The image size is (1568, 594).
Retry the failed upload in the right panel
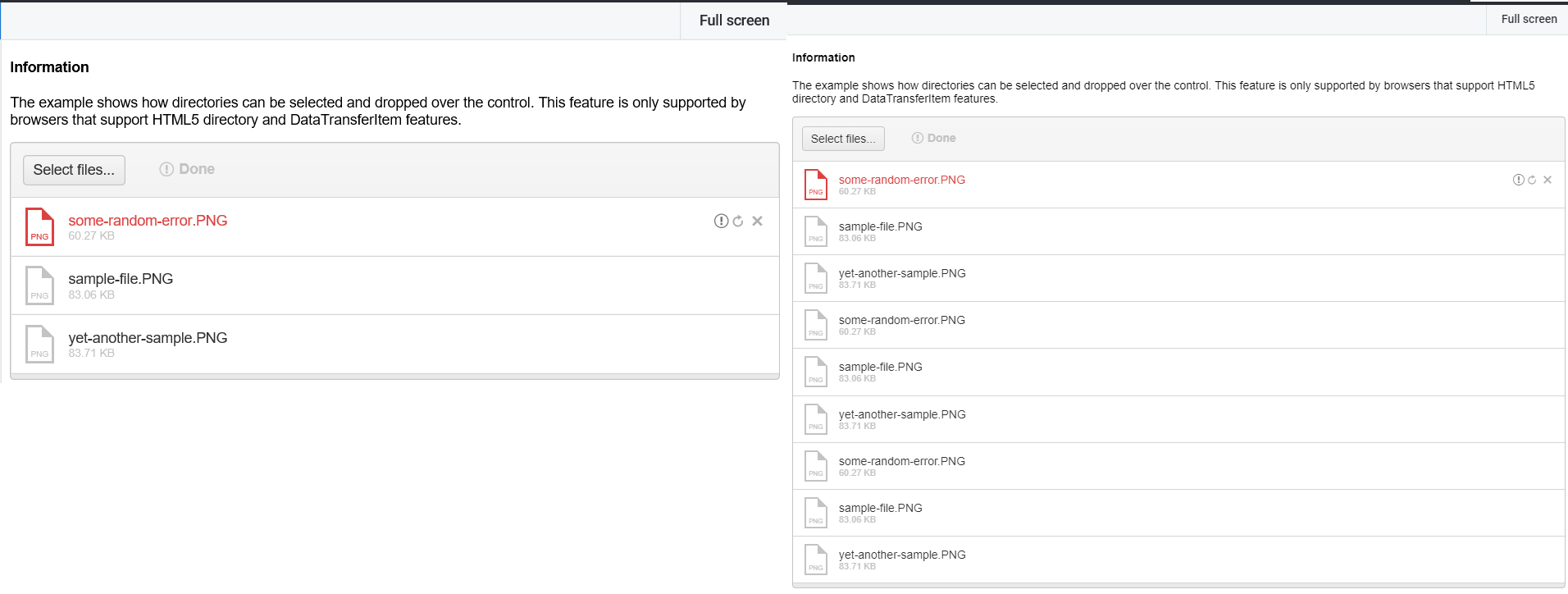tap(1532, 180)
